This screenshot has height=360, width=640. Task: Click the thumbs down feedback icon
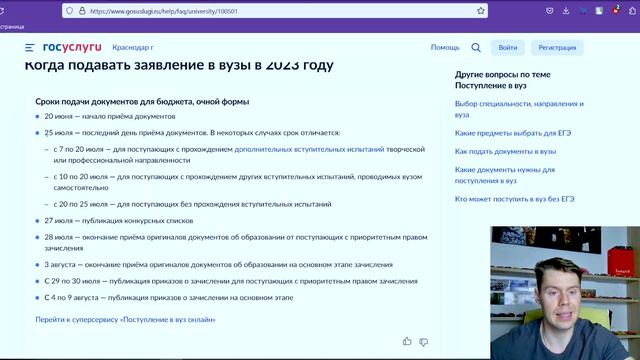[424, 342]
